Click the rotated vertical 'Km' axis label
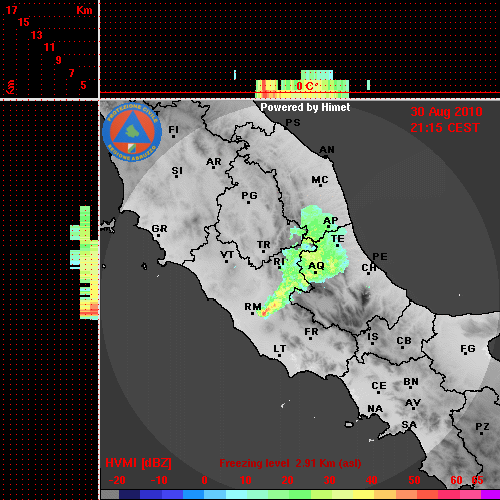This screenshot has width=500, height=500. pos(11,87)
